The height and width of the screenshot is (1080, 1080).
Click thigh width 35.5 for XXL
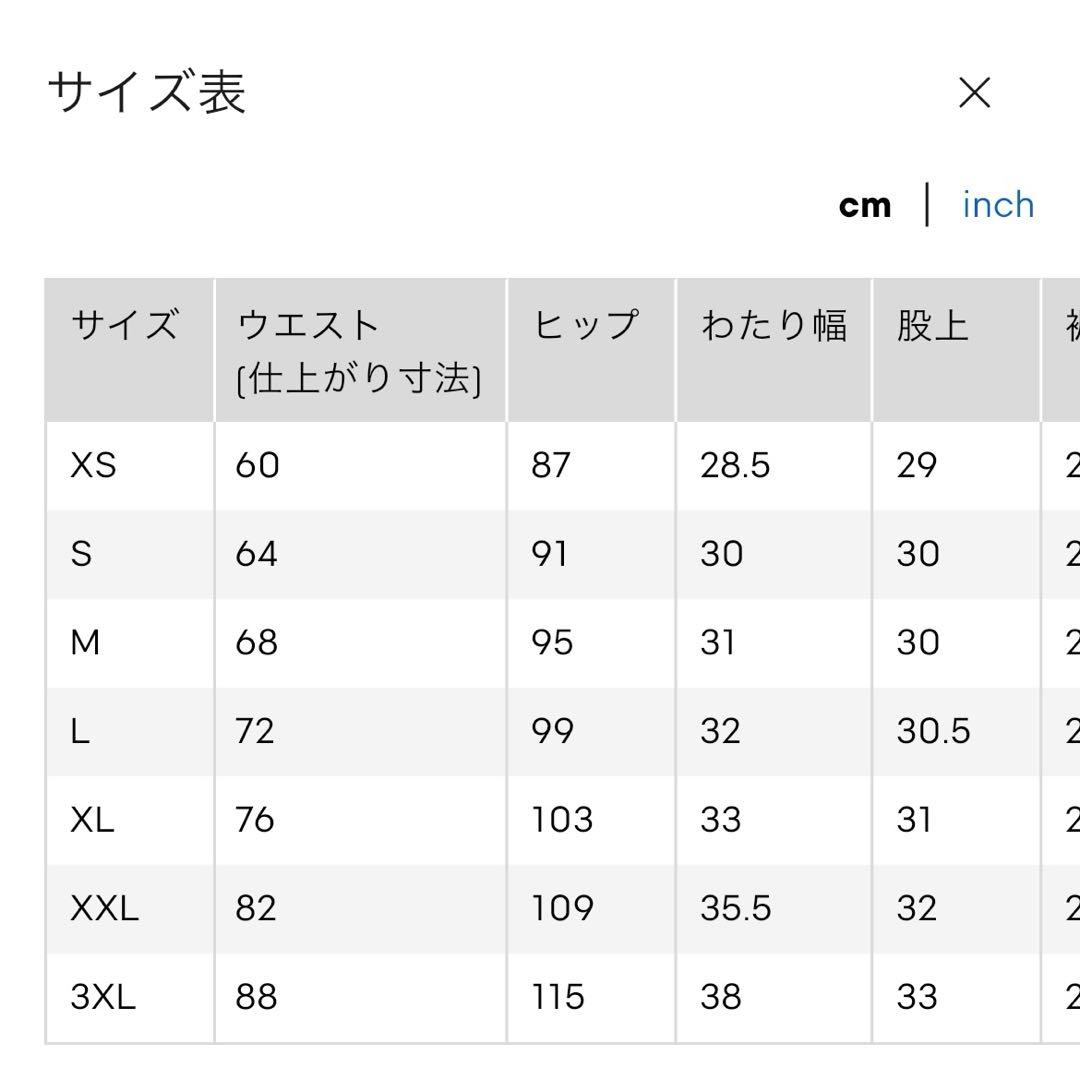coord(736,908)
